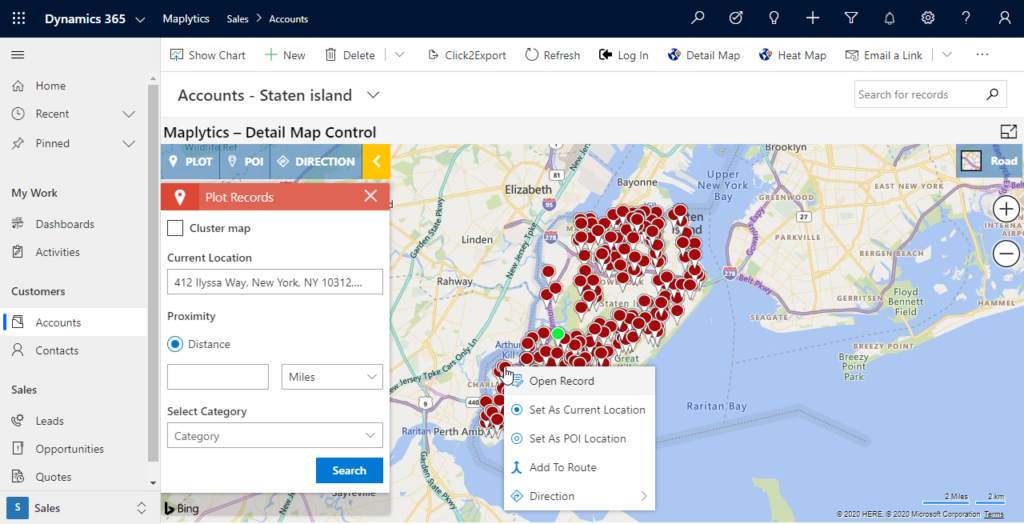This screenshot has width=1024, height=524.
Task: Open the Direction submenu
Action: click(x=579, y=496)
